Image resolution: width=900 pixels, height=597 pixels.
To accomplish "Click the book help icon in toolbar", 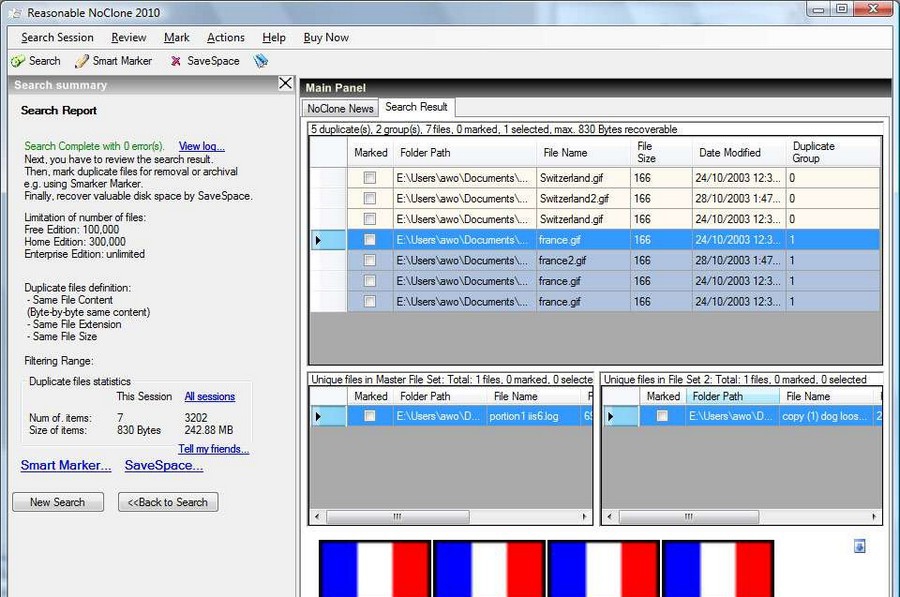I will pos(261,61).
